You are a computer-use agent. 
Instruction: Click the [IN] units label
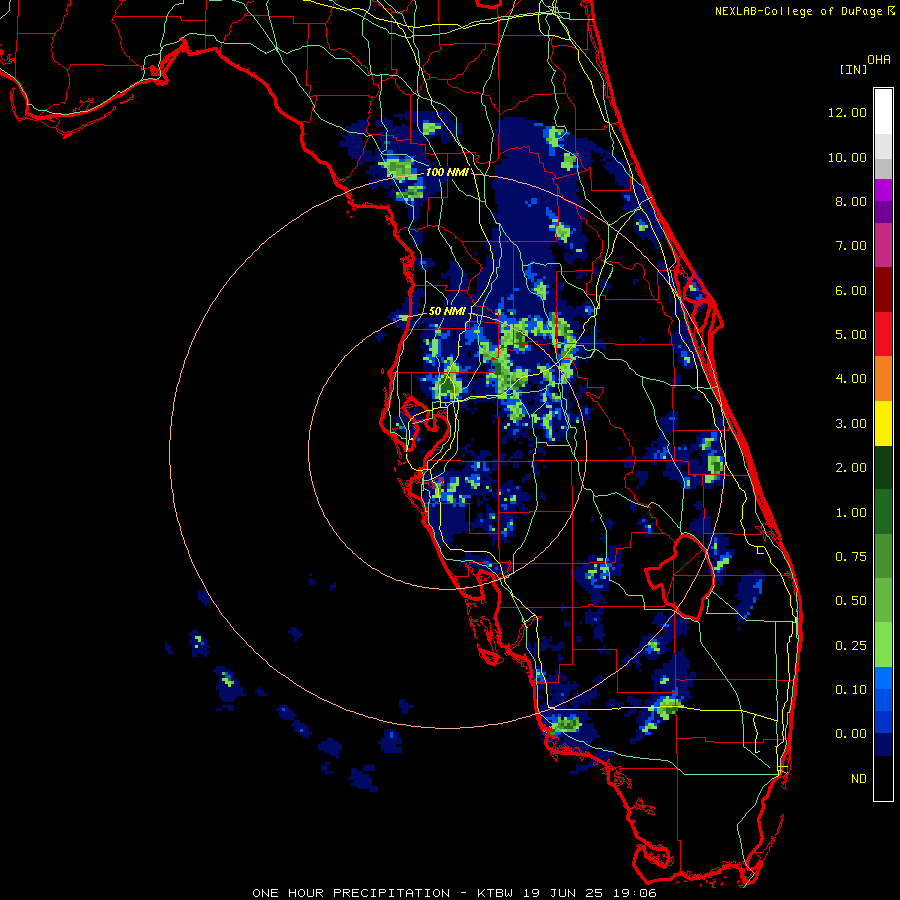pyautogui.click(x=853, y=69)
